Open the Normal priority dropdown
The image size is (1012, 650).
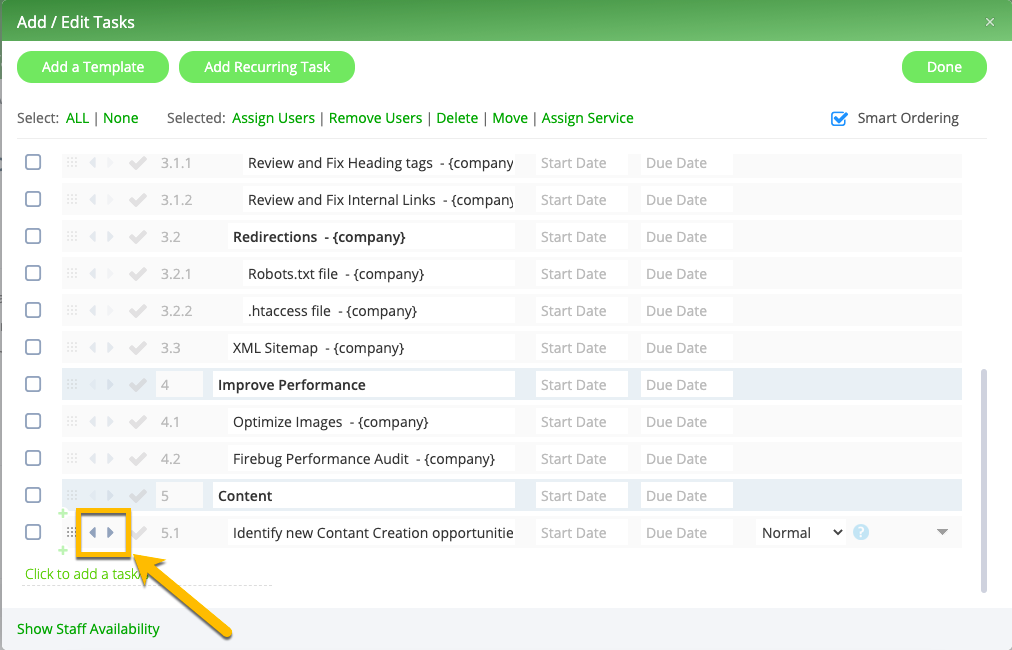point(801,533)
